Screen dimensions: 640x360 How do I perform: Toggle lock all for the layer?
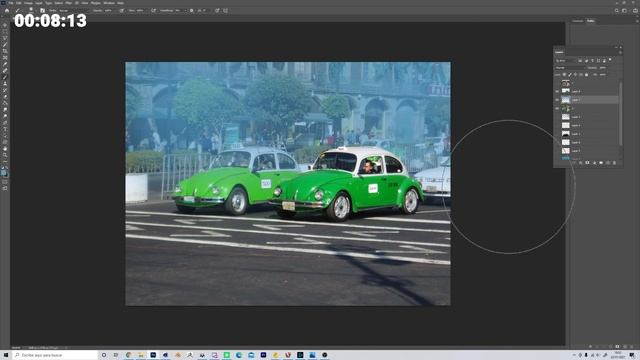587,74
